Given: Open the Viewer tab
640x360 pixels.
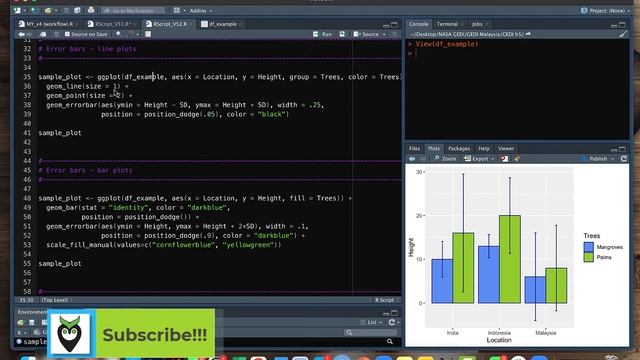Looking at the screenshot, I should (x=506, y=149).
